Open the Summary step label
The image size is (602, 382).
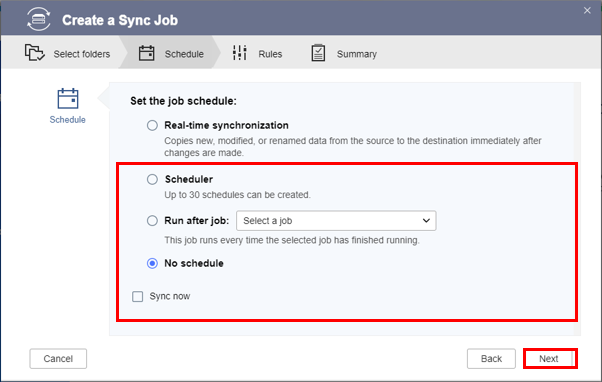[x=357, y=54]
